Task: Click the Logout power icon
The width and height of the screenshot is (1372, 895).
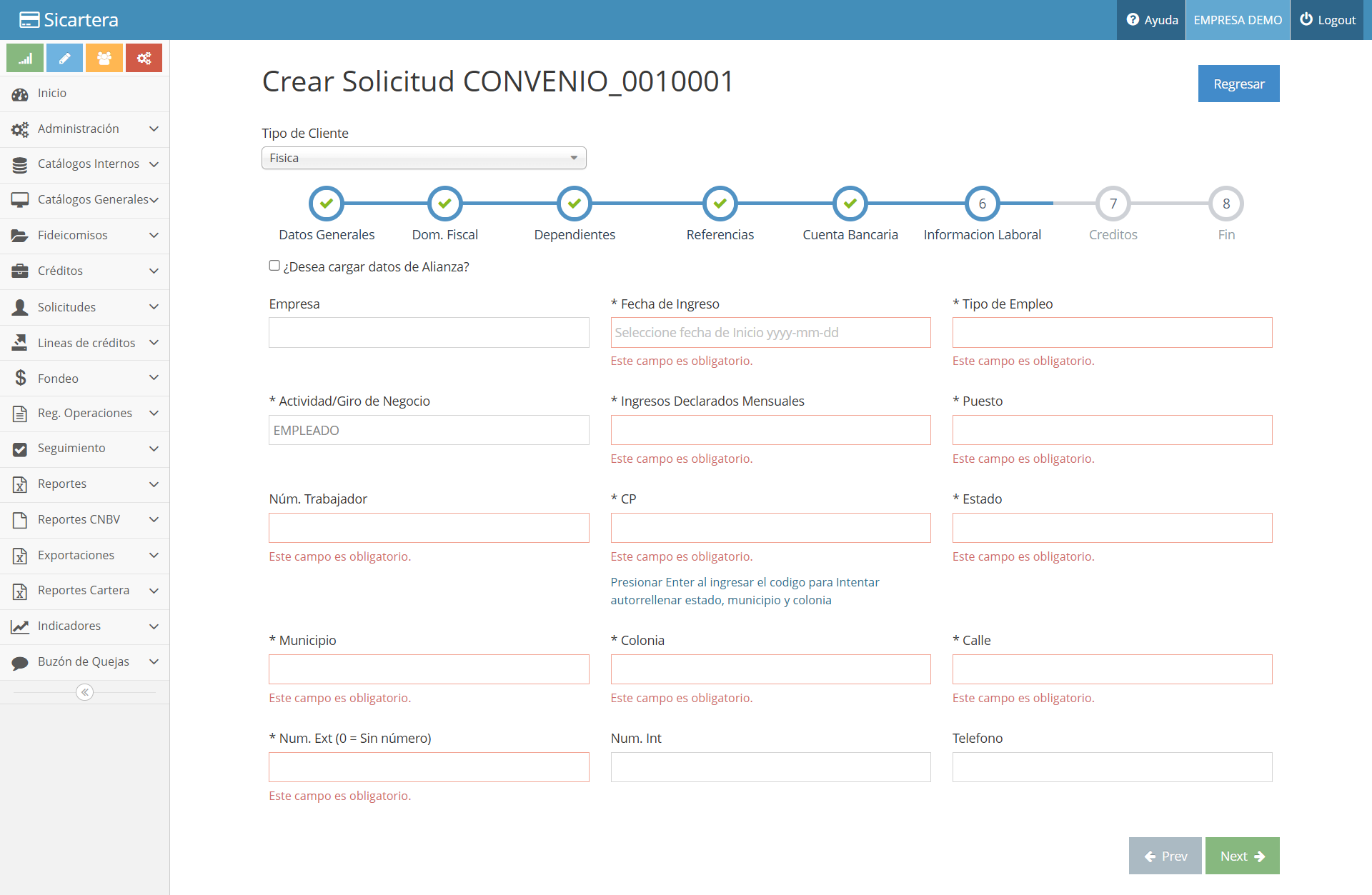Action: click(x=1306, y=19)
